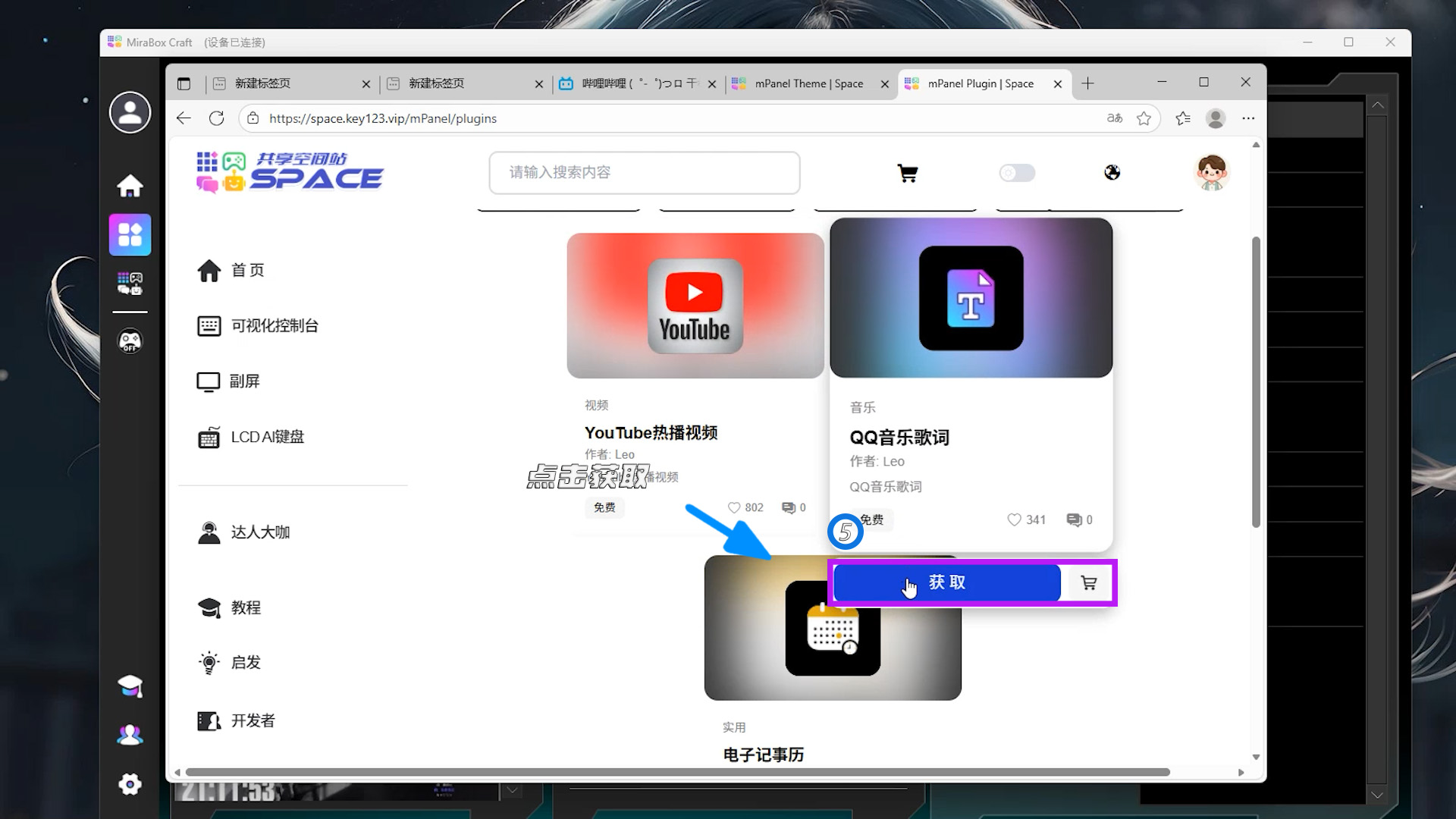The height and width of the screenshot is (819, 1456).
Task: Open LCD AI键盘 in the site sidebar
Action: pyautogui.click(x=251, y=437)
